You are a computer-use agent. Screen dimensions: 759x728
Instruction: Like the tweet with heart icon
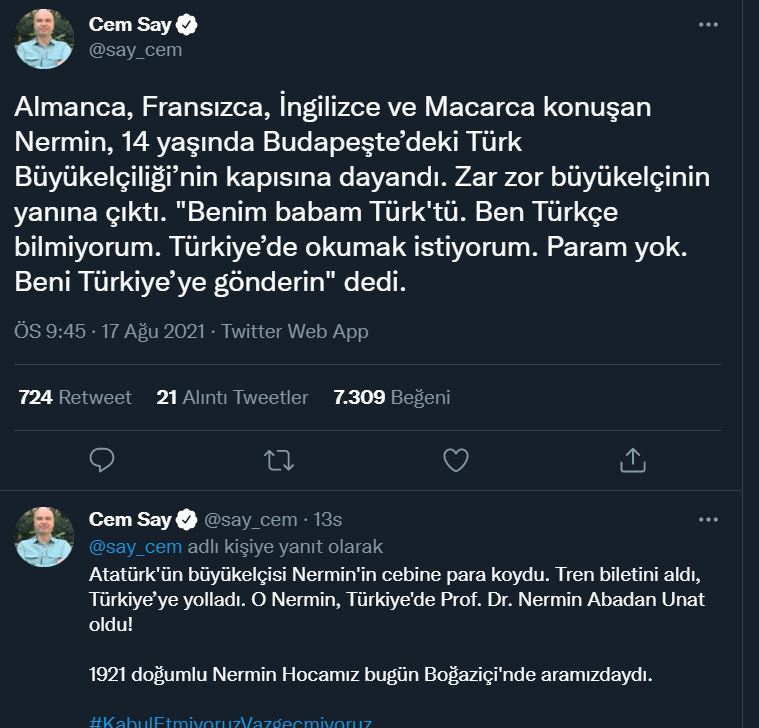click(456, 459)
